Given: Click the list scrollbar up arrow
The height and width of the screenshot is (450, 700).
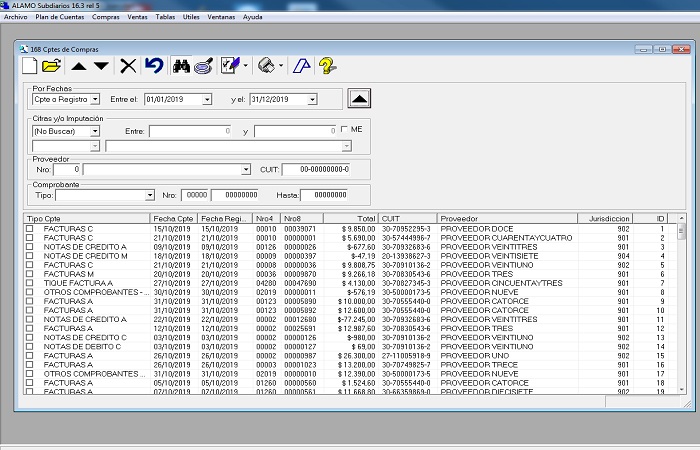Looking at the screenshot, I should click(681, 218).
